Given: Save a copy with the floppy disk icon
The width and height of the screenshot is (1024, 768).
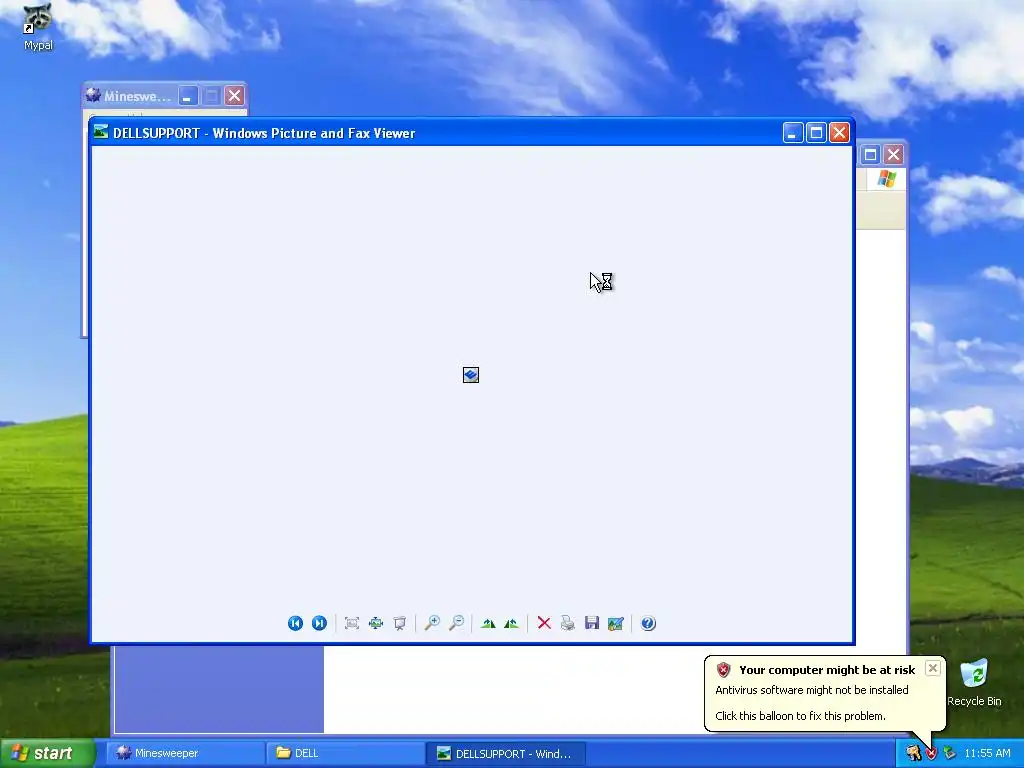Looking at the screenshot, I should pyautogui.click(x=592, y=623).
